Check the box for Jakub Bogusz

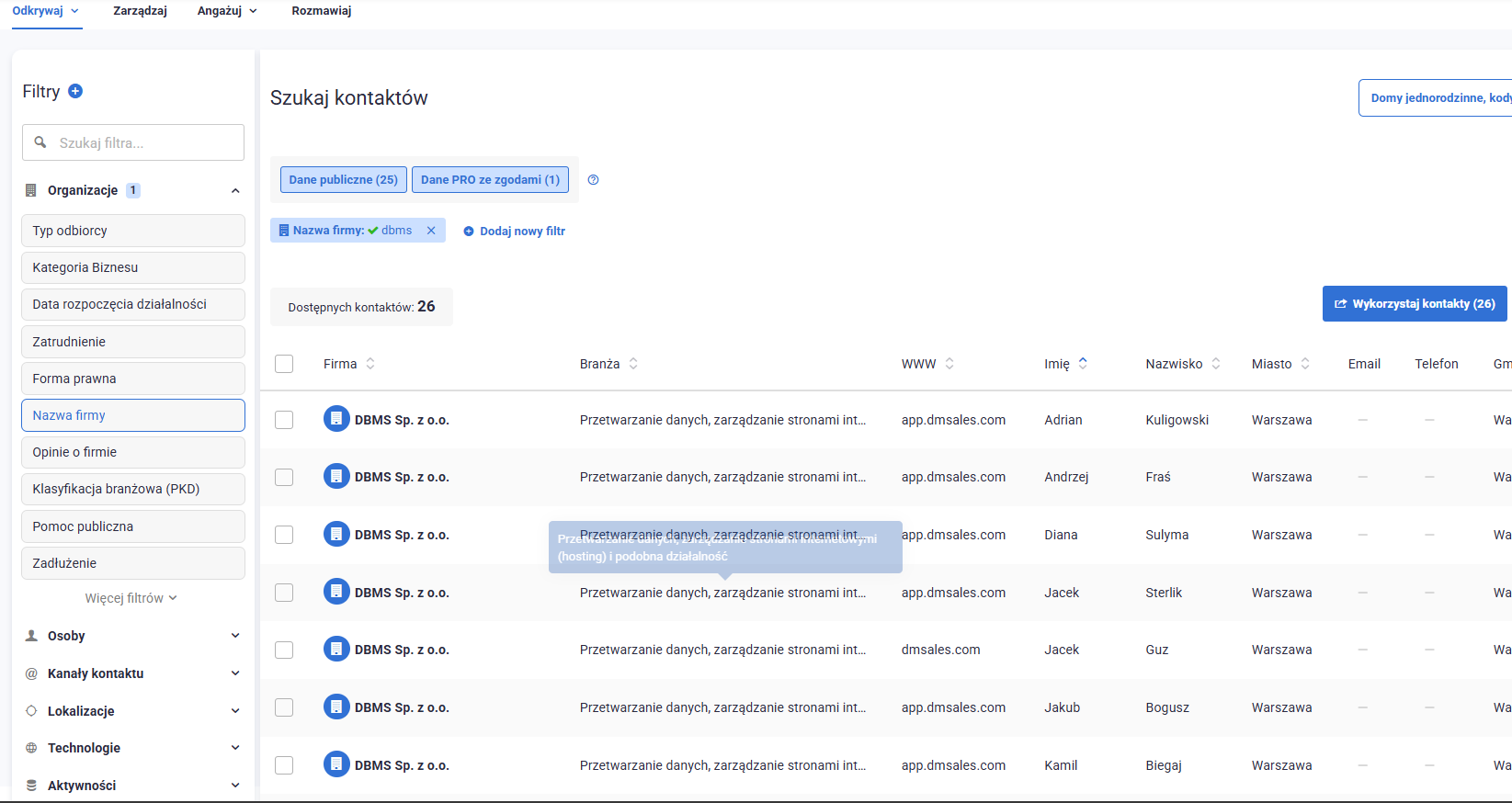coord(284,707)
